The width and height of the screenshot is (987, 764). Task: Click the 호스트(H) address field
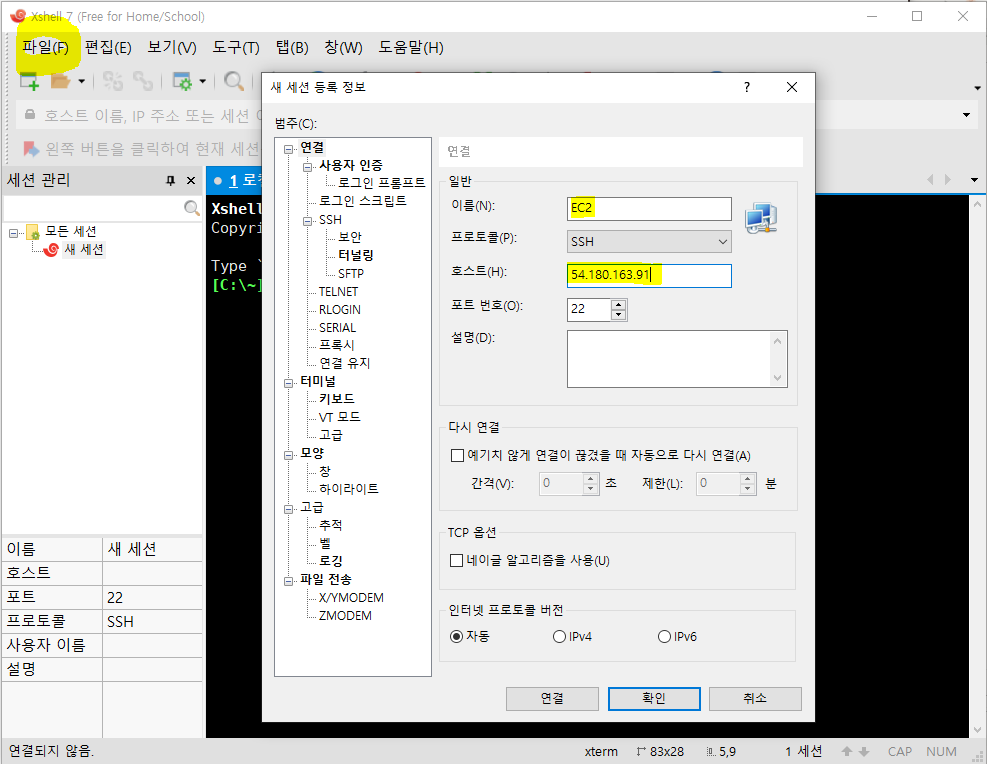649,276
